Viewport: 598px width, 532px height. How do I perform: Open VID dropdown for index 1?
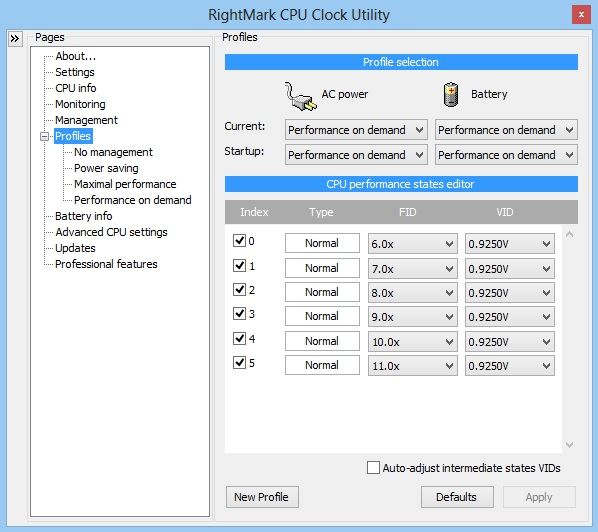(x=510, y=269)
